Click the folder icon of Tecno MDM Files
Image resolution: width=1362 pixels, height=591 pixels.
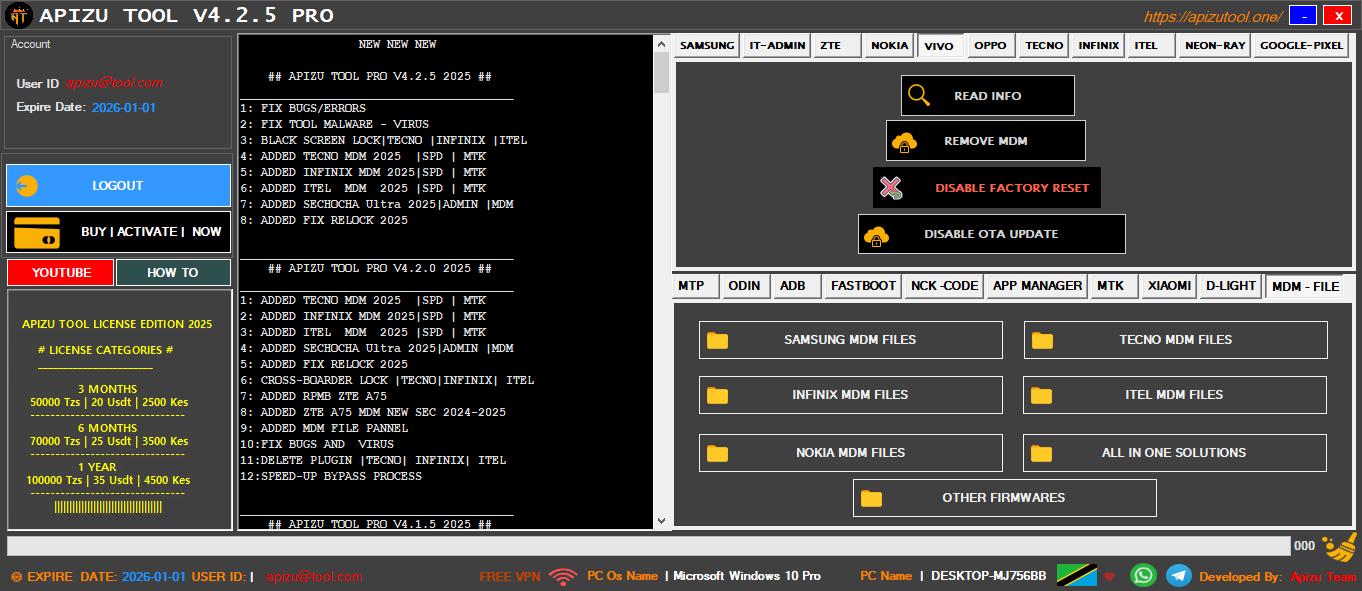point(1043,340)
